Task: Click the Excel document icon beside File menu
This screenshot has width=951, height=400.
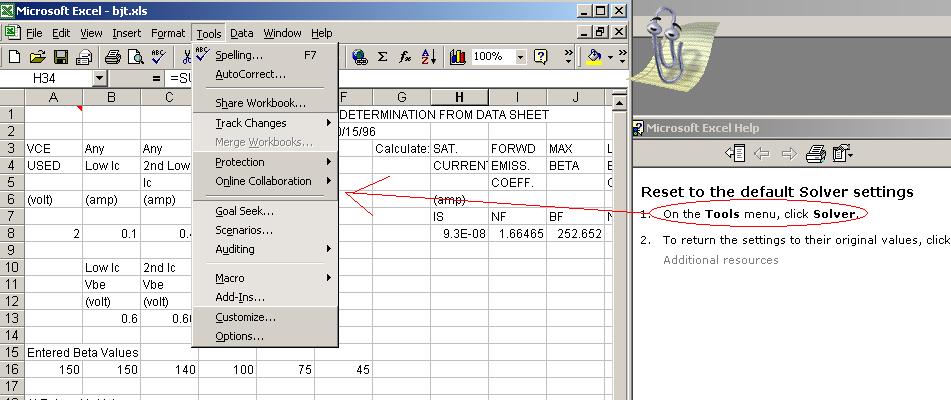Action: (x=13, y=32)
